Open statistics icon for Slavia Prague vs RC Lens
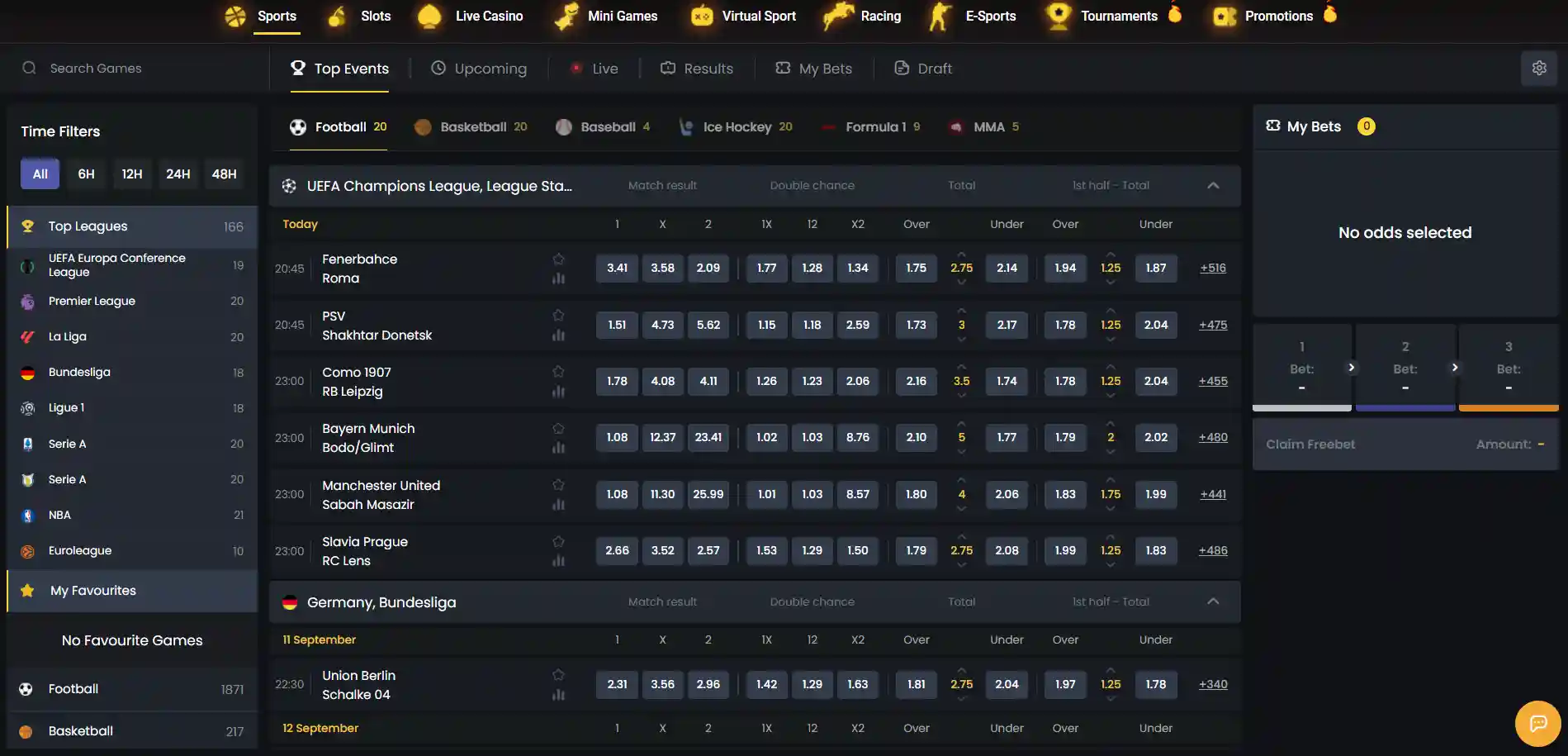1568x756 pixels. (558, 561)
